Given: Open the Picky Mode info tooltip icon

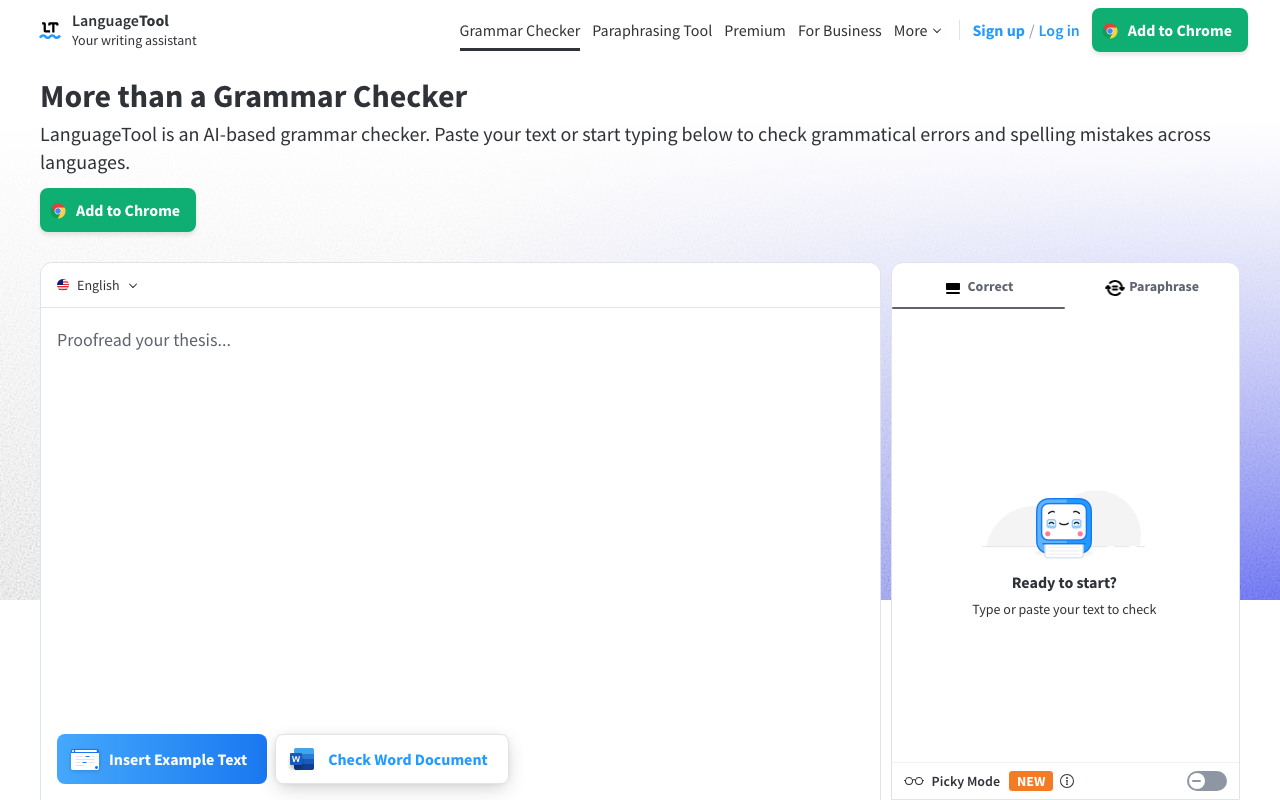Looking at the screenshot, I should 1066,781.
